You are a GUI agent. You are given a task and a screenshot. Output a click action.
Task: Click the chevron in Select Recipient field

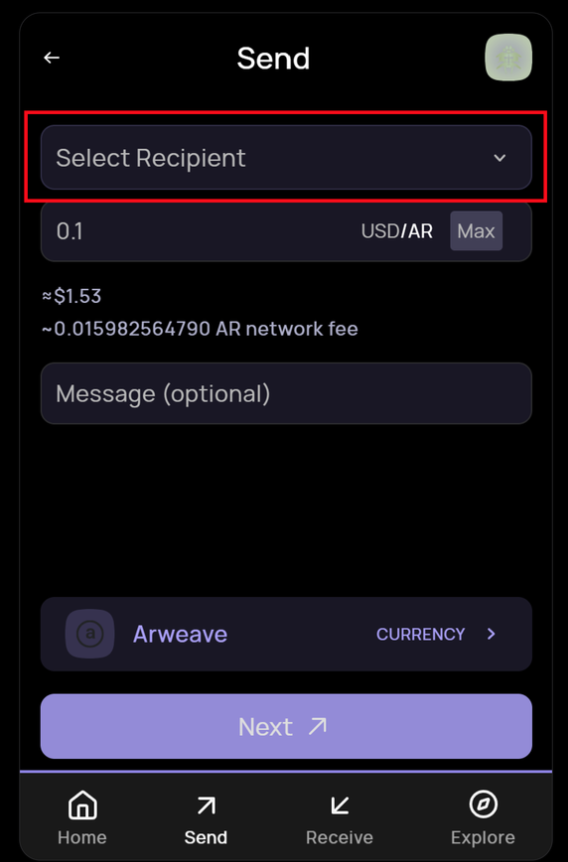pyautogui.click(x=499, y=158)
